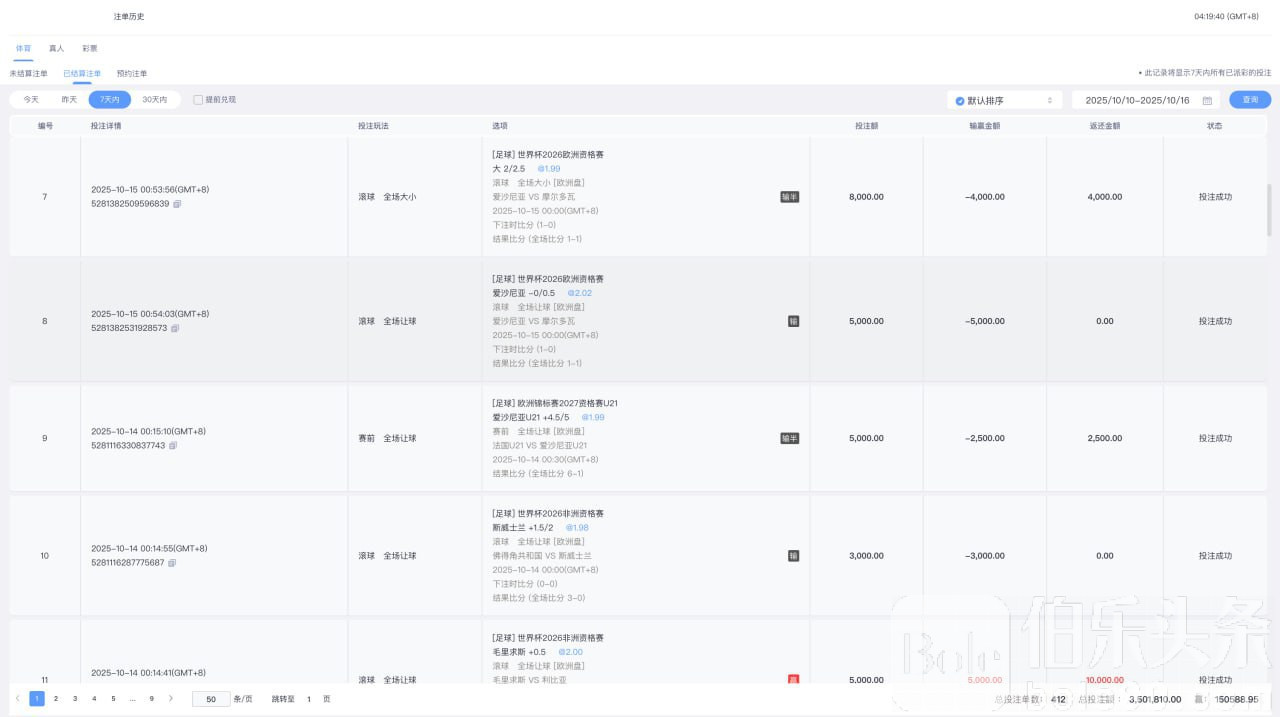Screen dimensions: 1280x717
Task: Click the vertical scrollbar on the table
Action: point(1270,210)
